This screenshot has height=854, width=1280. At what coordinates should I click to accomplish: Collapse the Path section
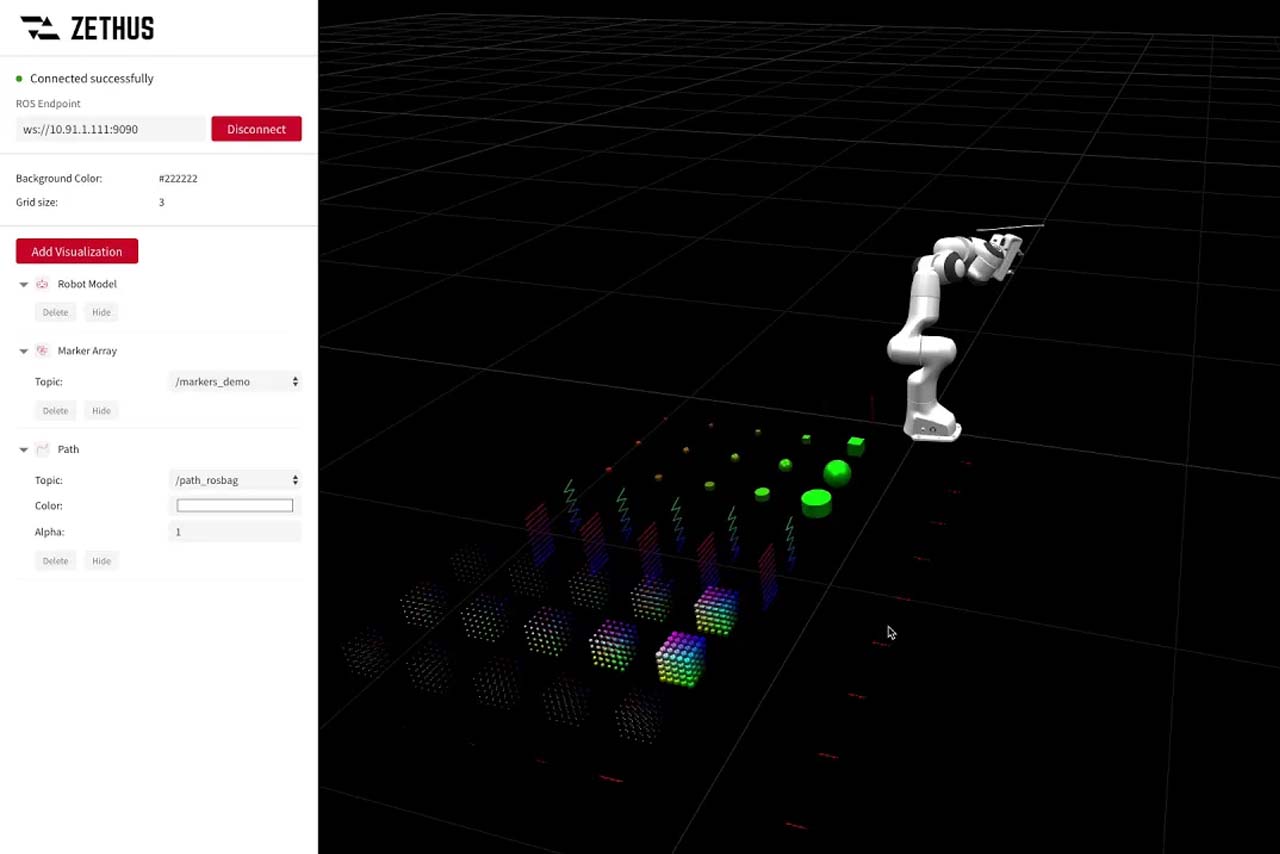(24, 449)
